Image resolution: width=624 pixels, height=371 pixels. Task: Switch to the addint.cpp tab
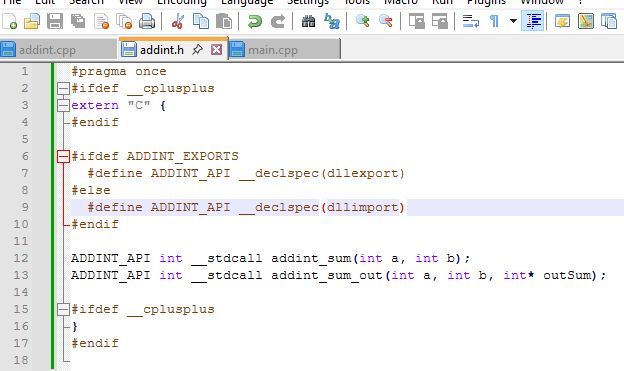[x=58, y=50]
